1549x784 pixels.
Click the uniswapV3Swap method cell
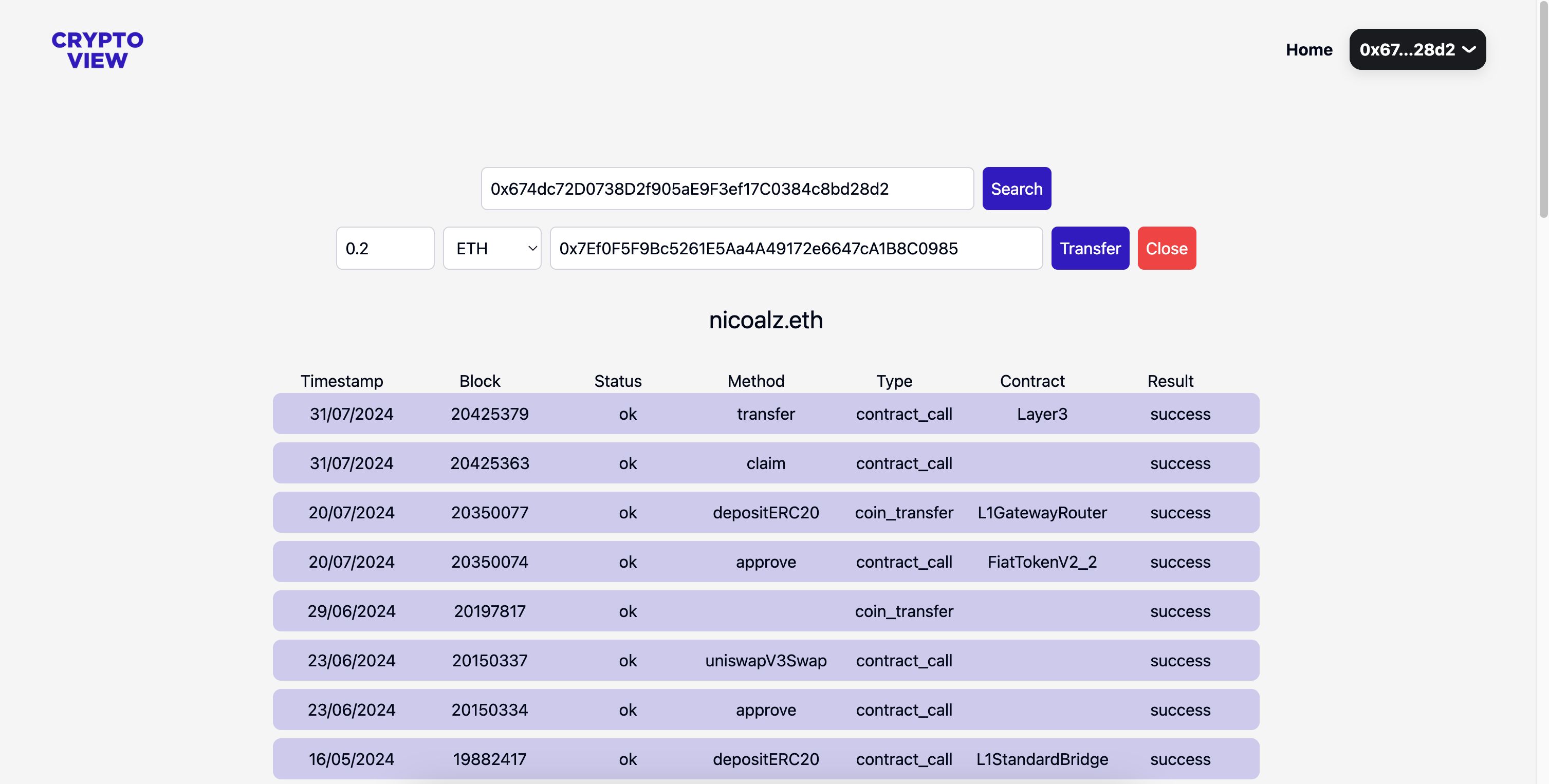click(765, 660)
